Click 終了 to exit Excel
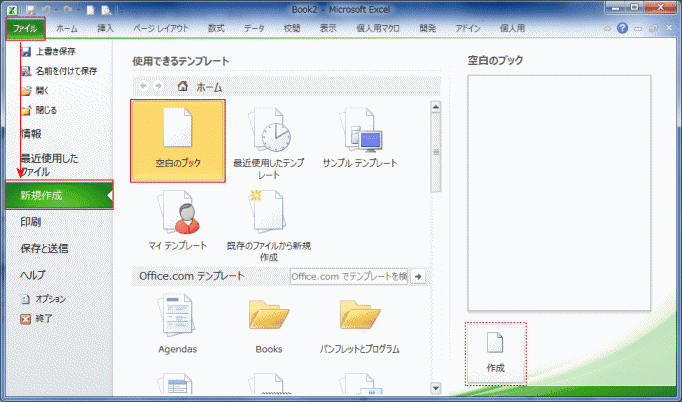 tap(37, 319)
